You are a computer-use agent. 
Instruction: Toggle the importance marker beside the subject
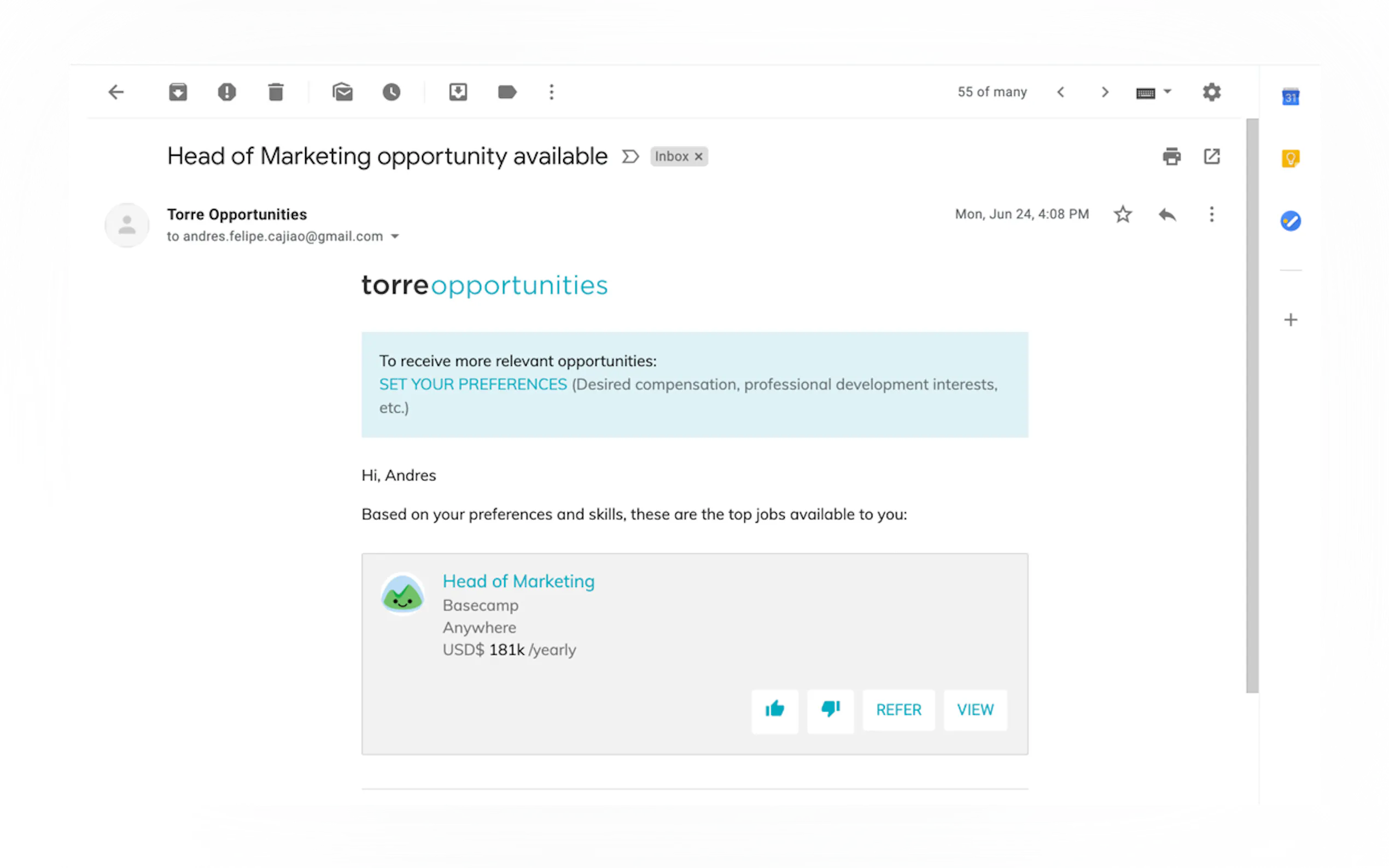630,156
